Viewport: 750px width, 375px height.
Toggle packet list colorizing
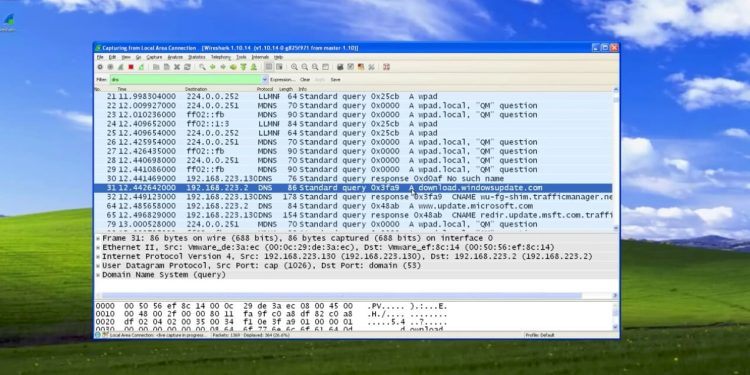pyautogui.click(x=269, y=67)
